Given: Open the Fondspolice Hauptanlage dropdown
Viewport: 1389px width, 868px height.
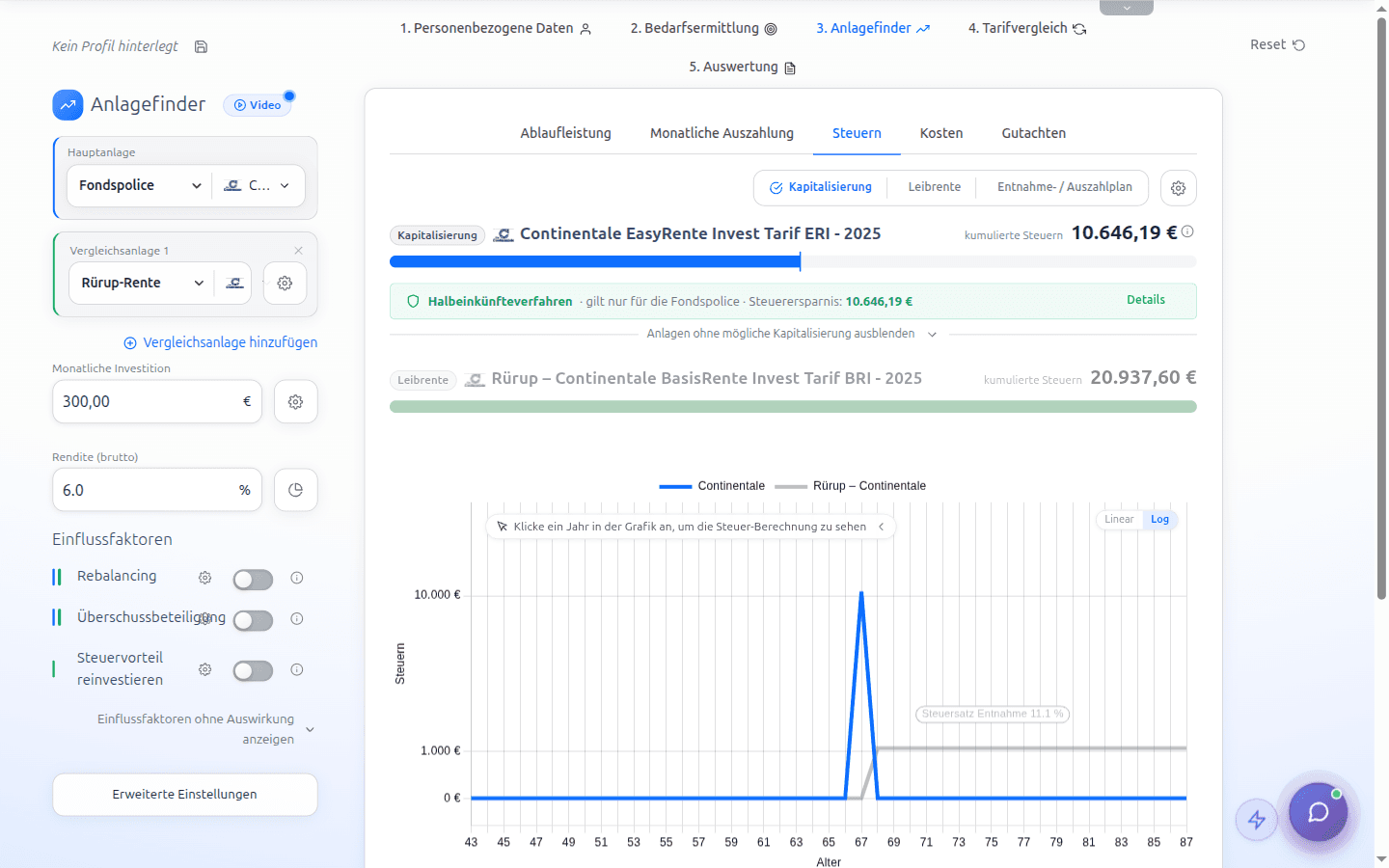Looking at the screenshot, I should click(140, 185).
